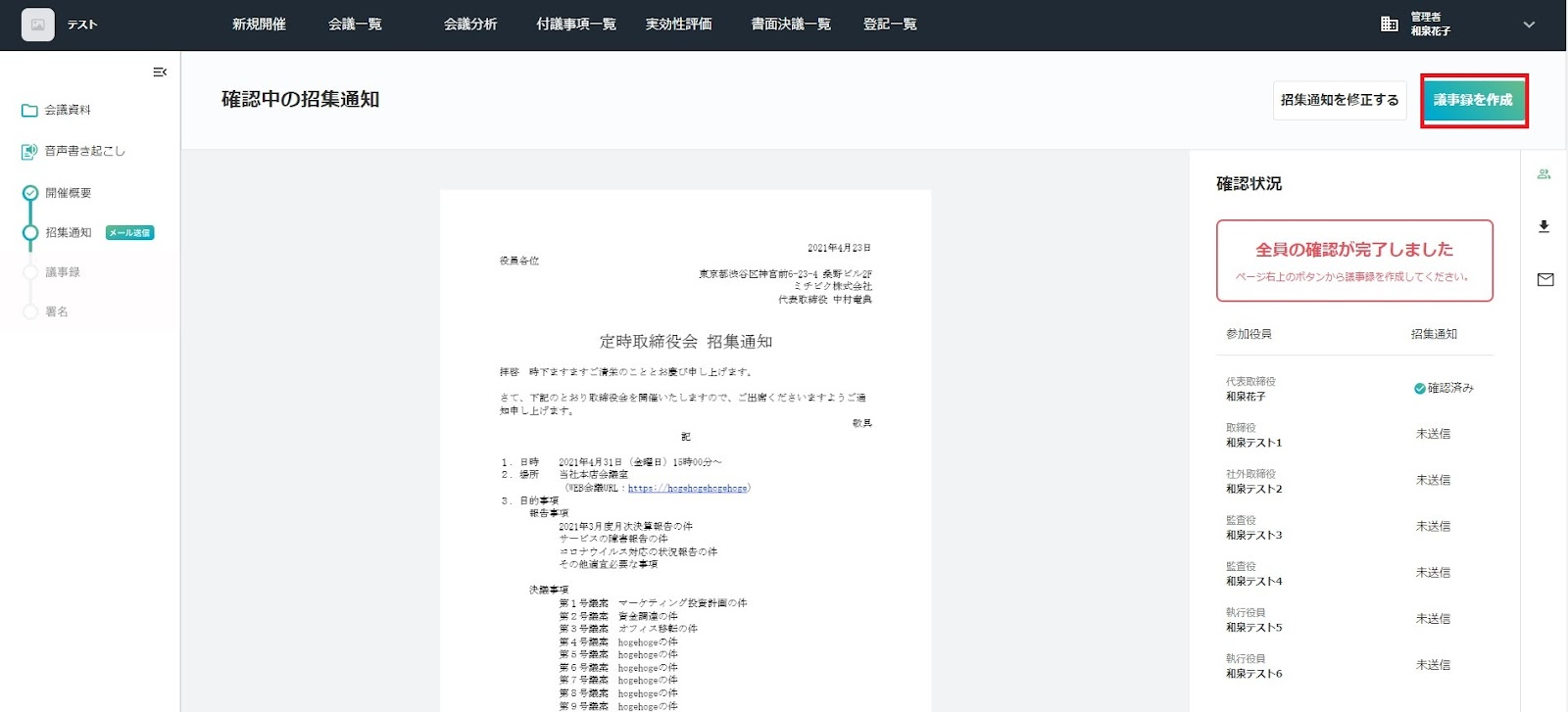The image size is (1568, 712).
Task: Select the 署名 step in sidebar
Action: click(x=57, y=311)
